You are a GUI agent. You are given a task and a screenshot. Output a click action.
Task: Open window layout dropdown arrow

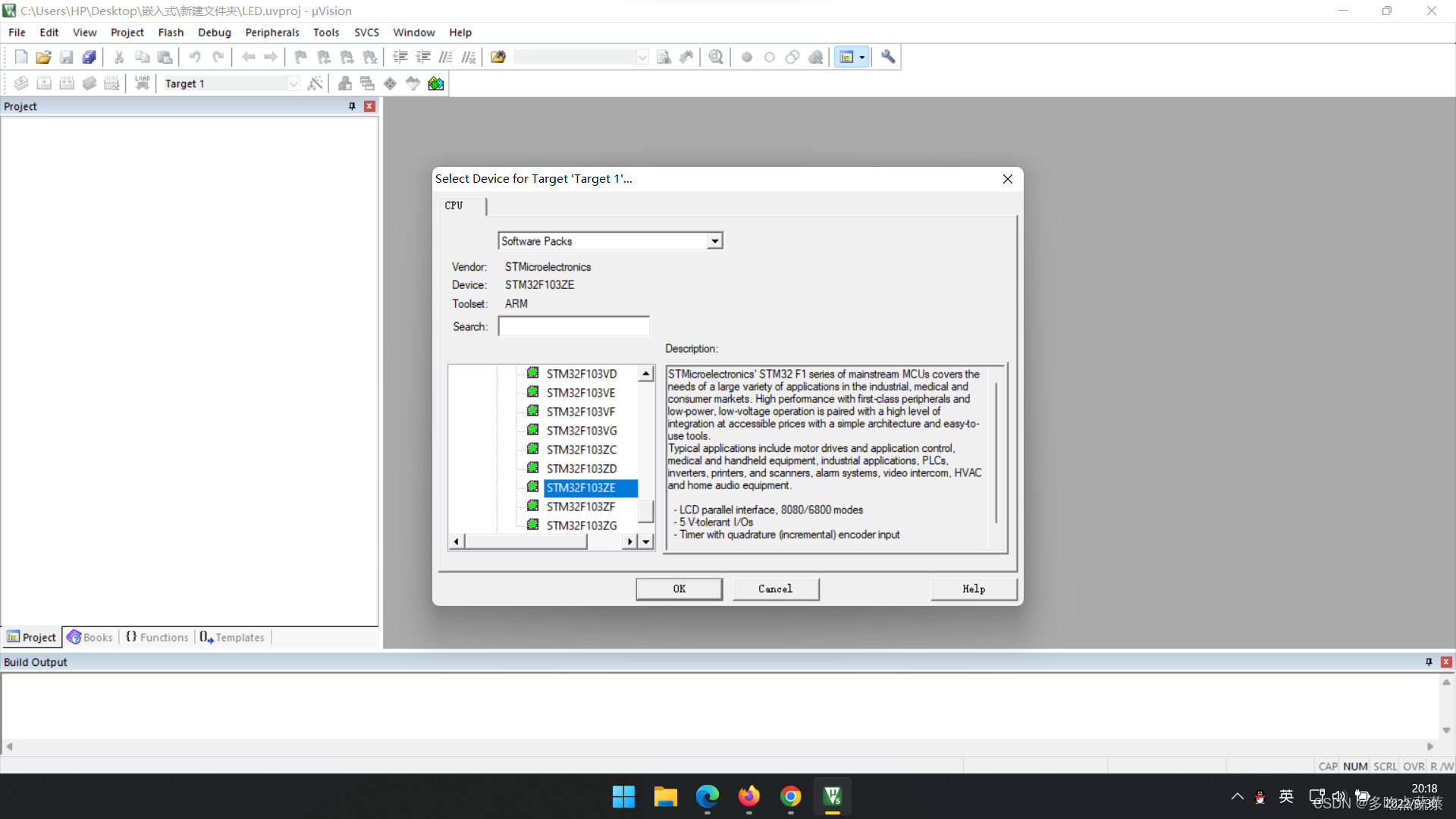point(862,57)
